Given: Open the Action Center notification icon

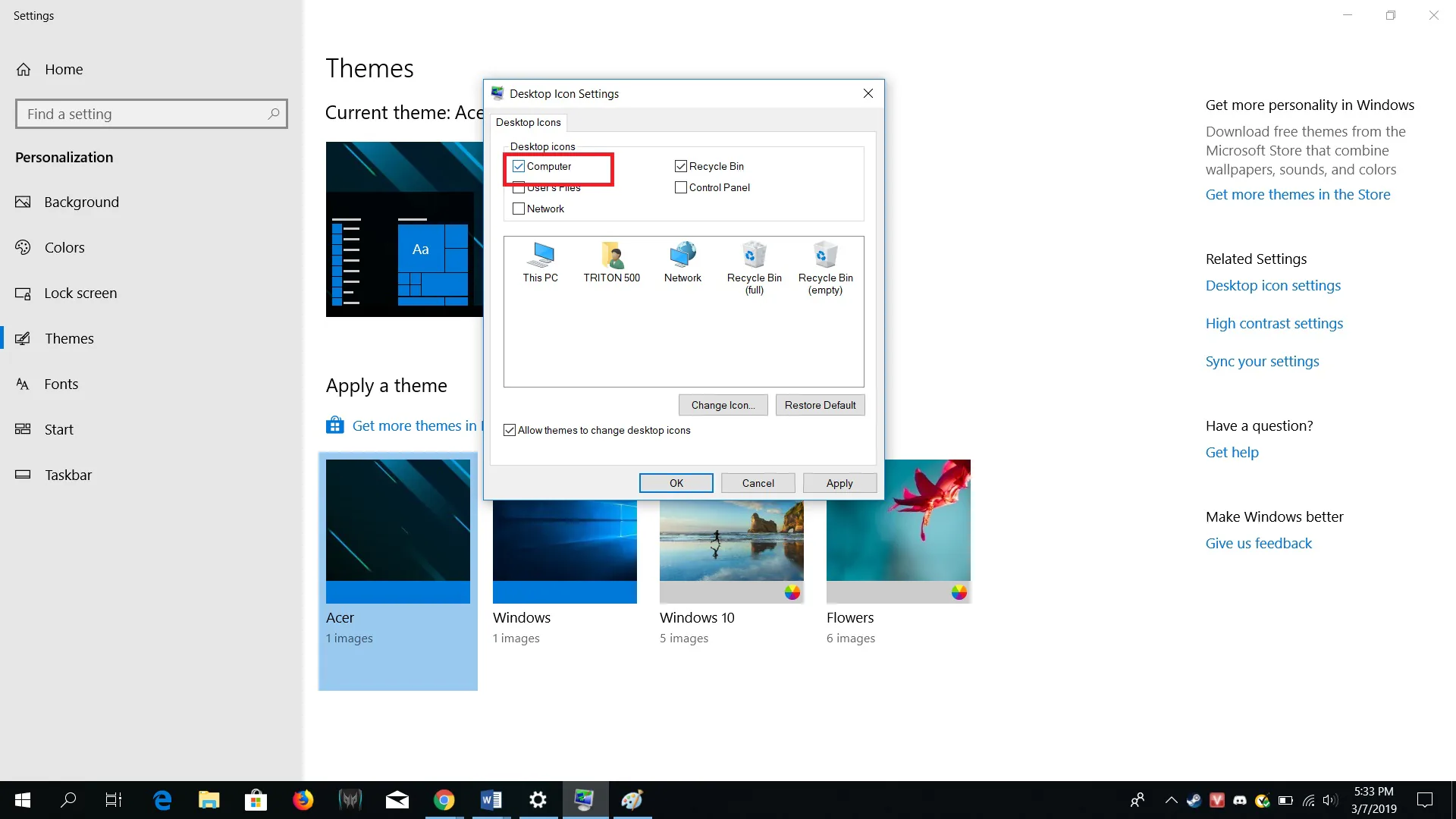Looking at the screenshot, I should [1425, 800].
